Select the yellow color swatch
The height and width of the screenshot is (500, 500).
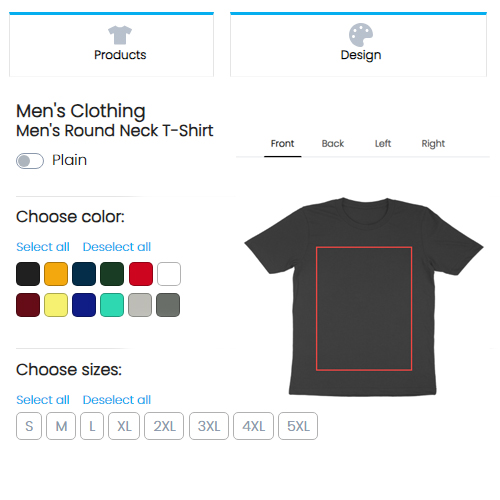(56, 305)
